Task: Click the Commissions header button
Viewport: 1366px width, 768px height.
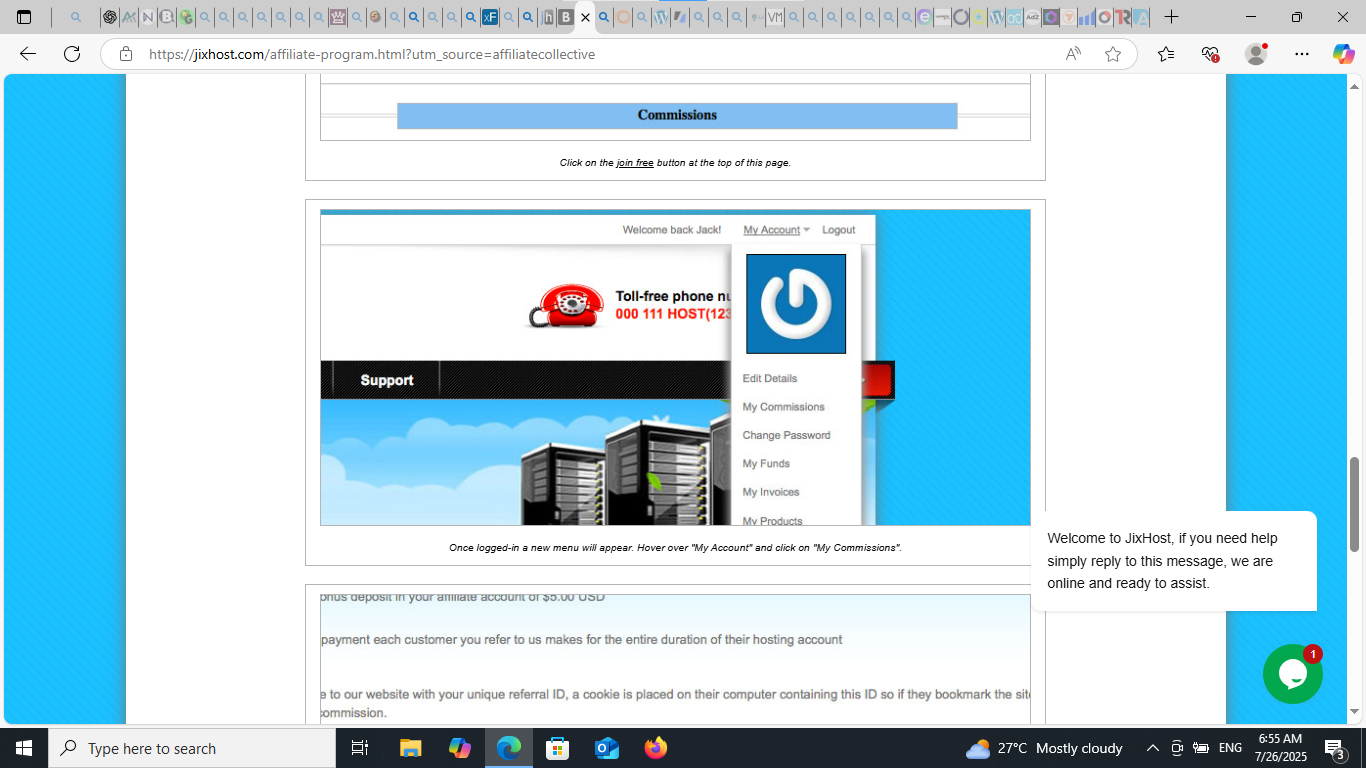Action: click(677, 115)
